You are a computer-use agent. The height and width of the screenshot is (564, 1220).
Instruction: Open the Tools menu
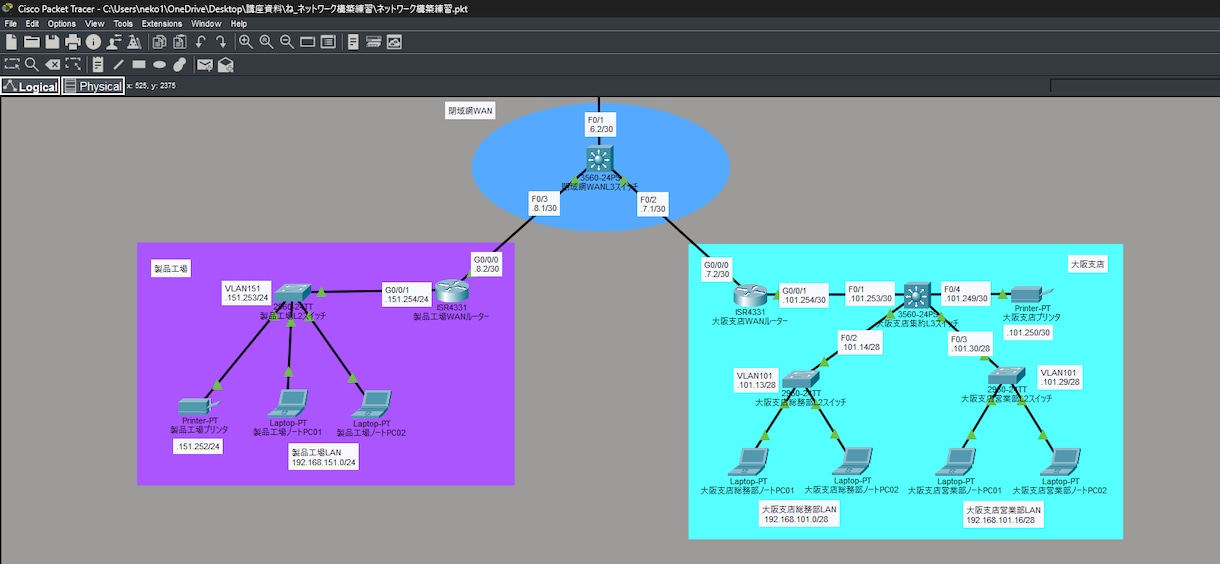123,23
